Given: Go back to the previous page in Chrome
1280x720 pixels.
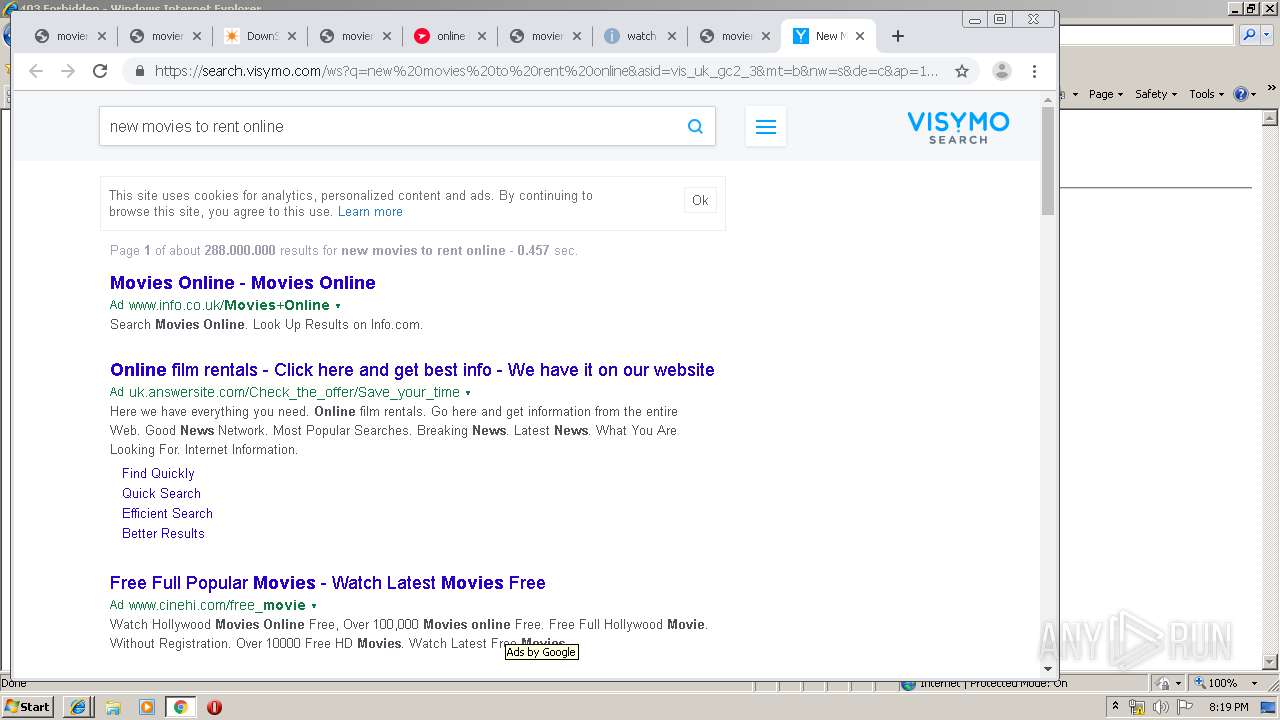Looking at the screenshot, I should click(36, 71).
